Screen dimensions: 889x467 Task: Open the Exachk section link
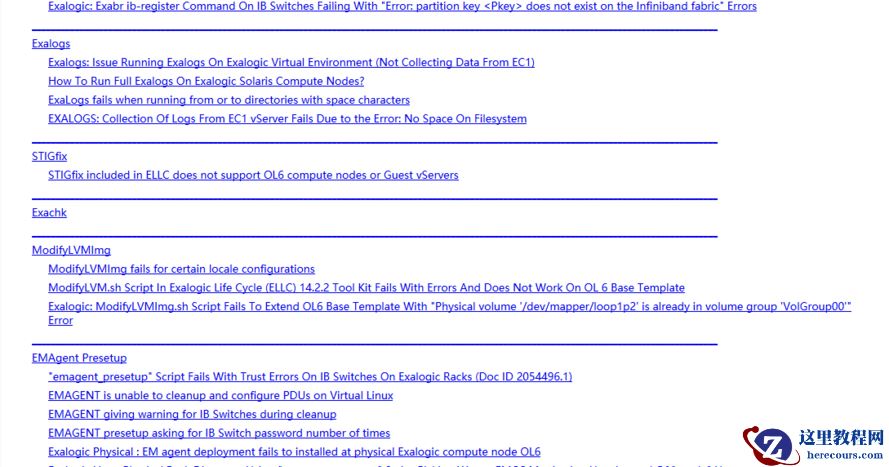(49, 213)
